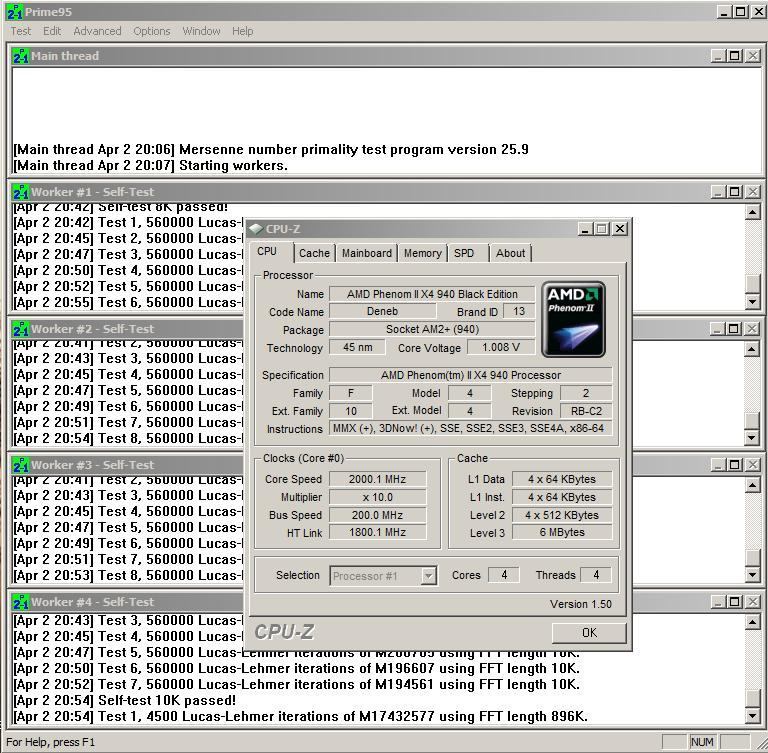This screenshot has height=753, width=768.
Task: Switch to the SPD tab in CPU-Z
Action: (x=464, y=253)
